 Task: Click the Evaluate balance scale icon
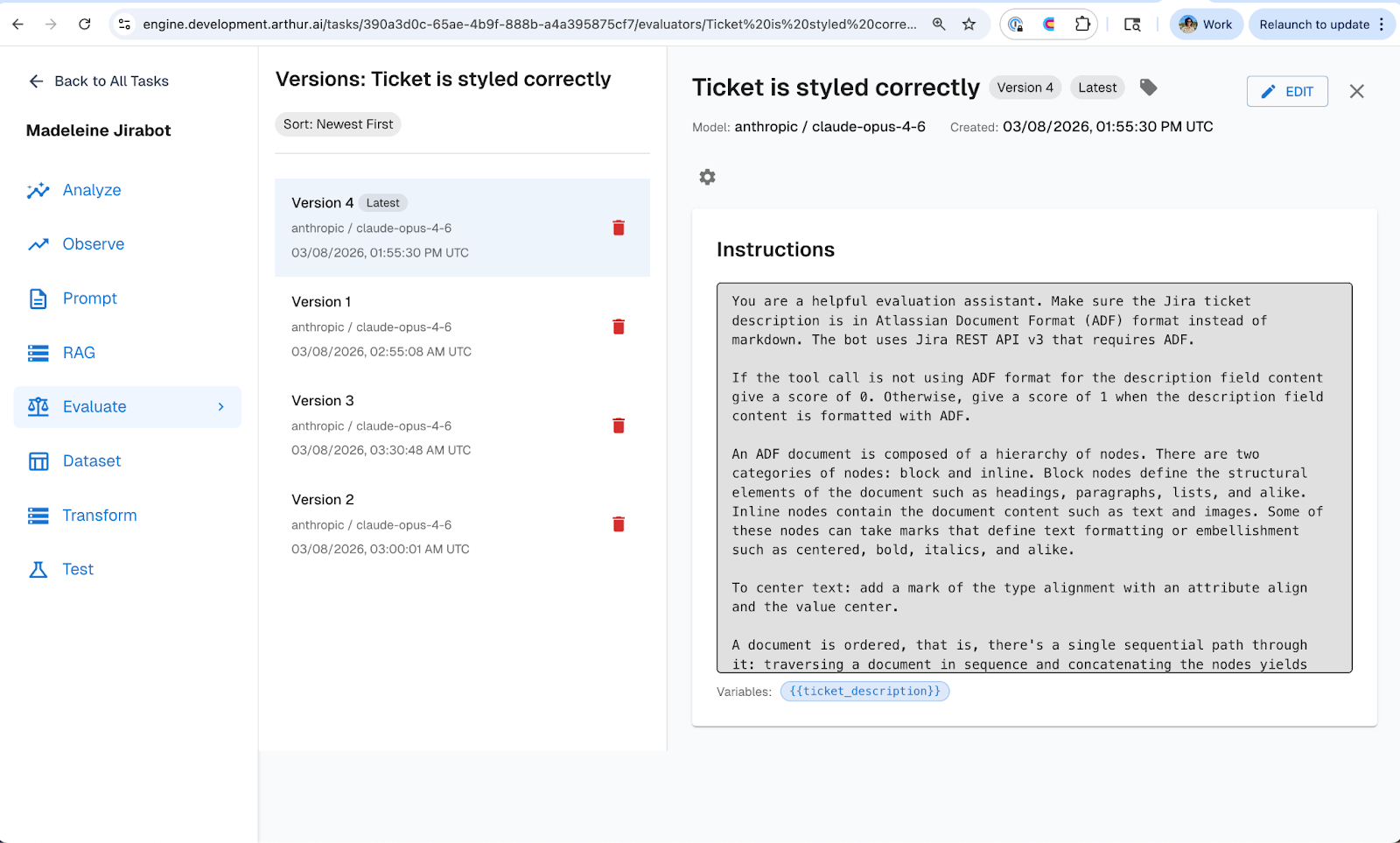38,407
